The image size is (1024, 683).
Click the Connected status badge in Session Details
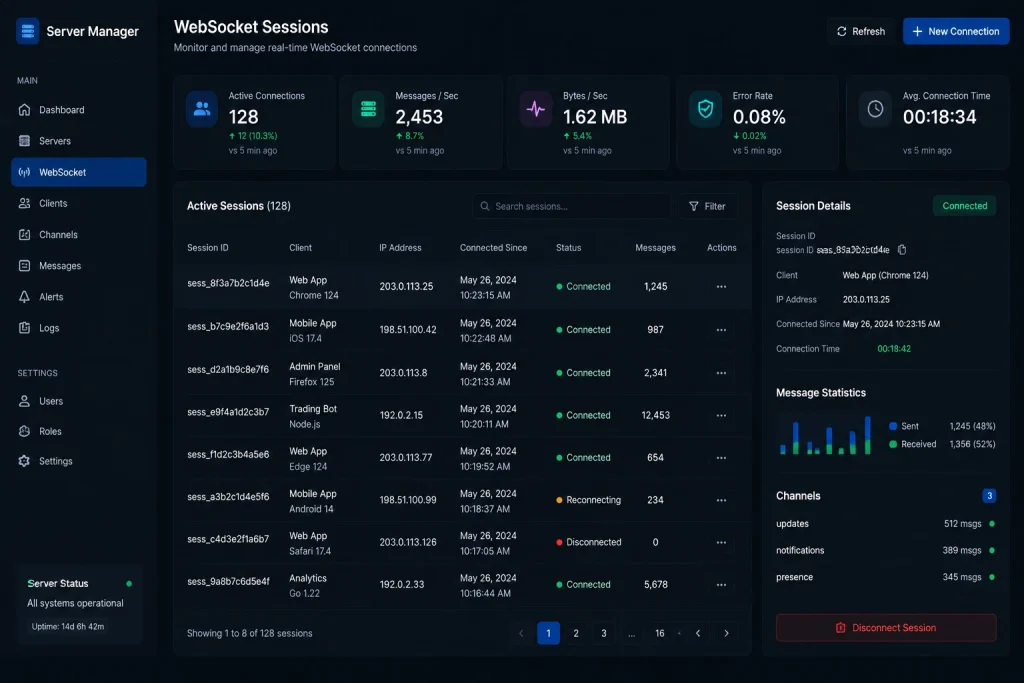pos(964,206)
